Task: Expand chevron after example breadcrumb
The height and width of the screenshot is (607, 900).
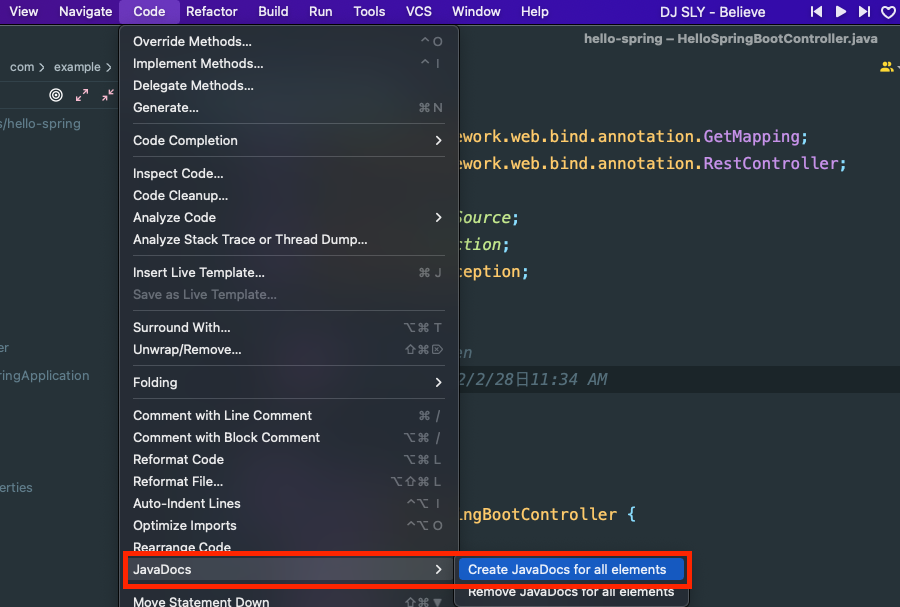Action: 108,68
